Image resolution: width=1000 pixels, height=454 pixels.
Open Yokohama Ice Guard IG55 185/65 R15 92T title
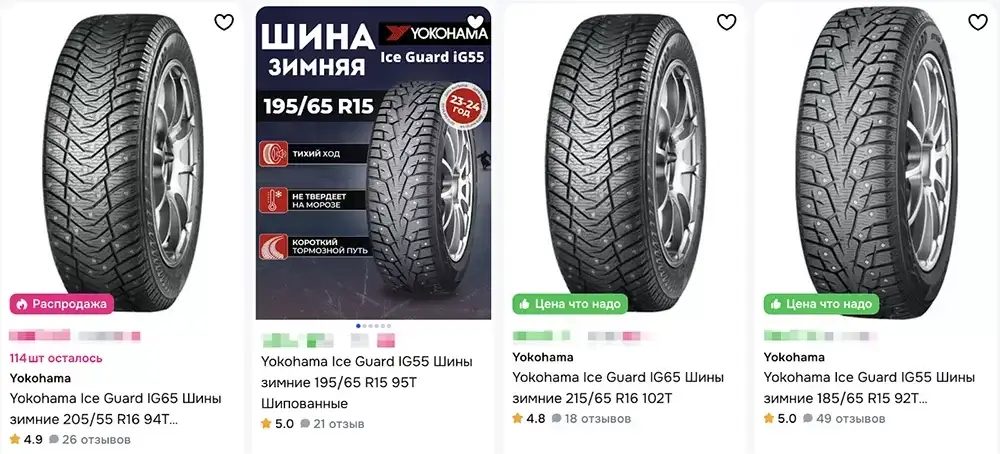tap(869, 388)
